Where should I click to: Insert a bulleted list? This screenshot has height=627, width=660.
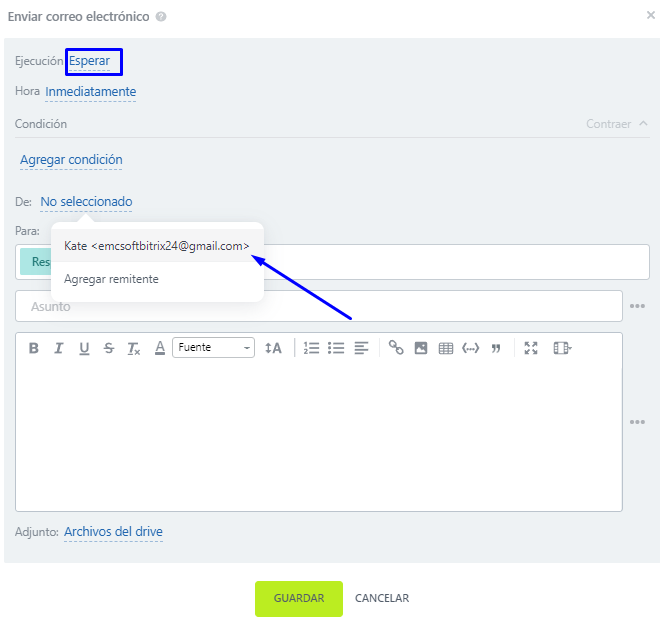(x=336, y=348)
